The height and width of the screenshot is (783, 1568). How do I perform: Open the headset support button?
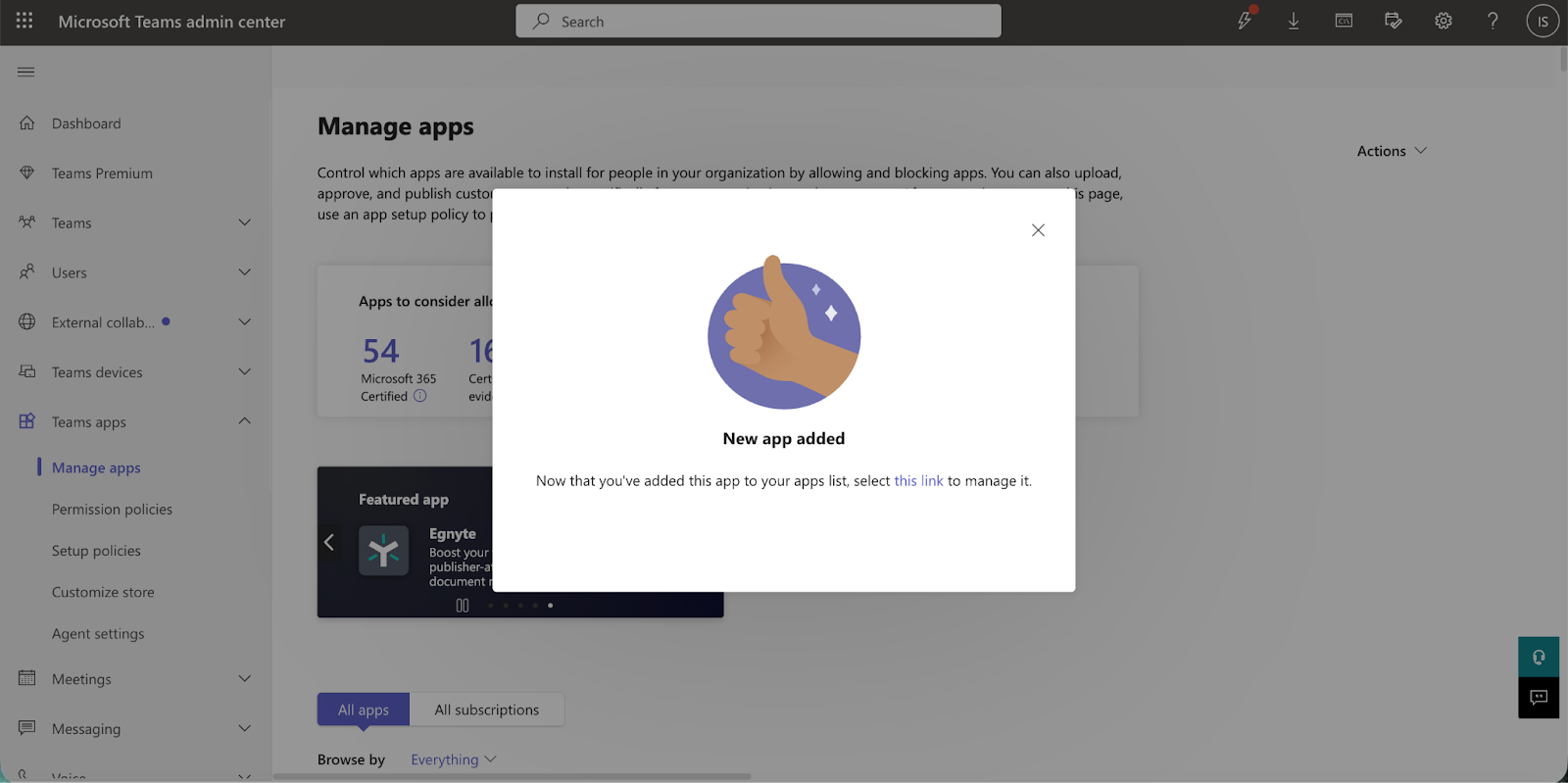coord(1539,657)
